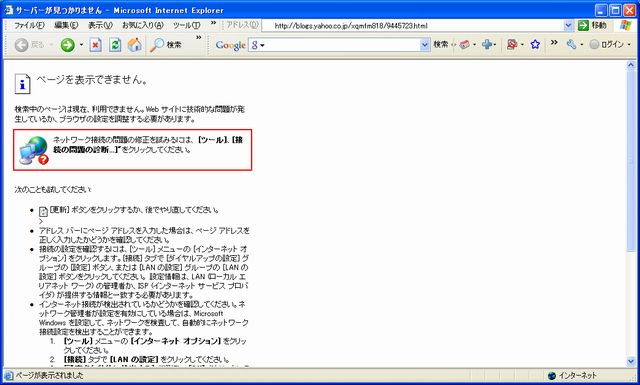Open Google search box history dropdown
Screen dimensions: 640x385
click(x=425, y=45)
